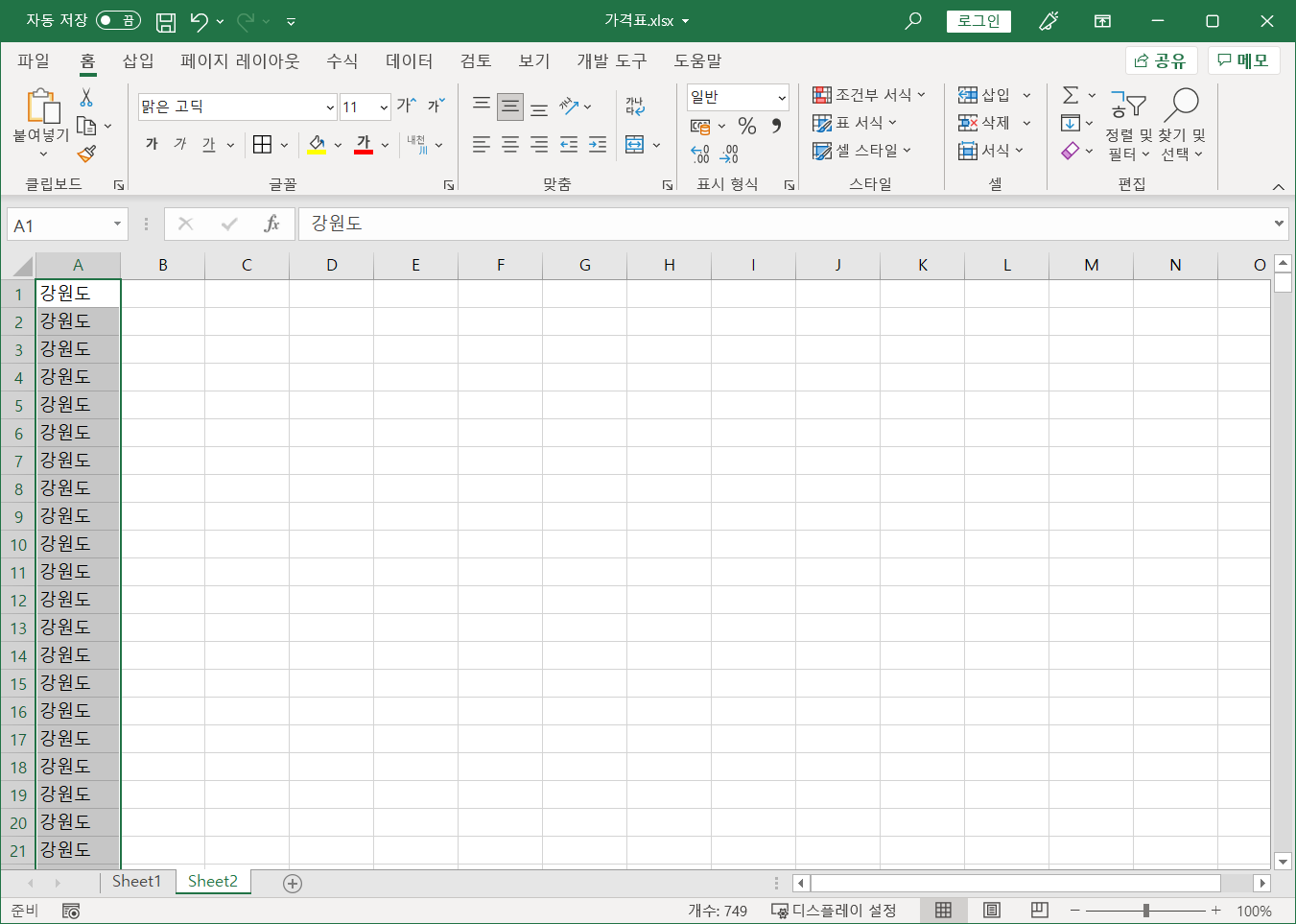Viewport: 1296px width, 924px height.
Task: Switch to the 삽입 ribbon tab
Action: [x=138, y=61]
